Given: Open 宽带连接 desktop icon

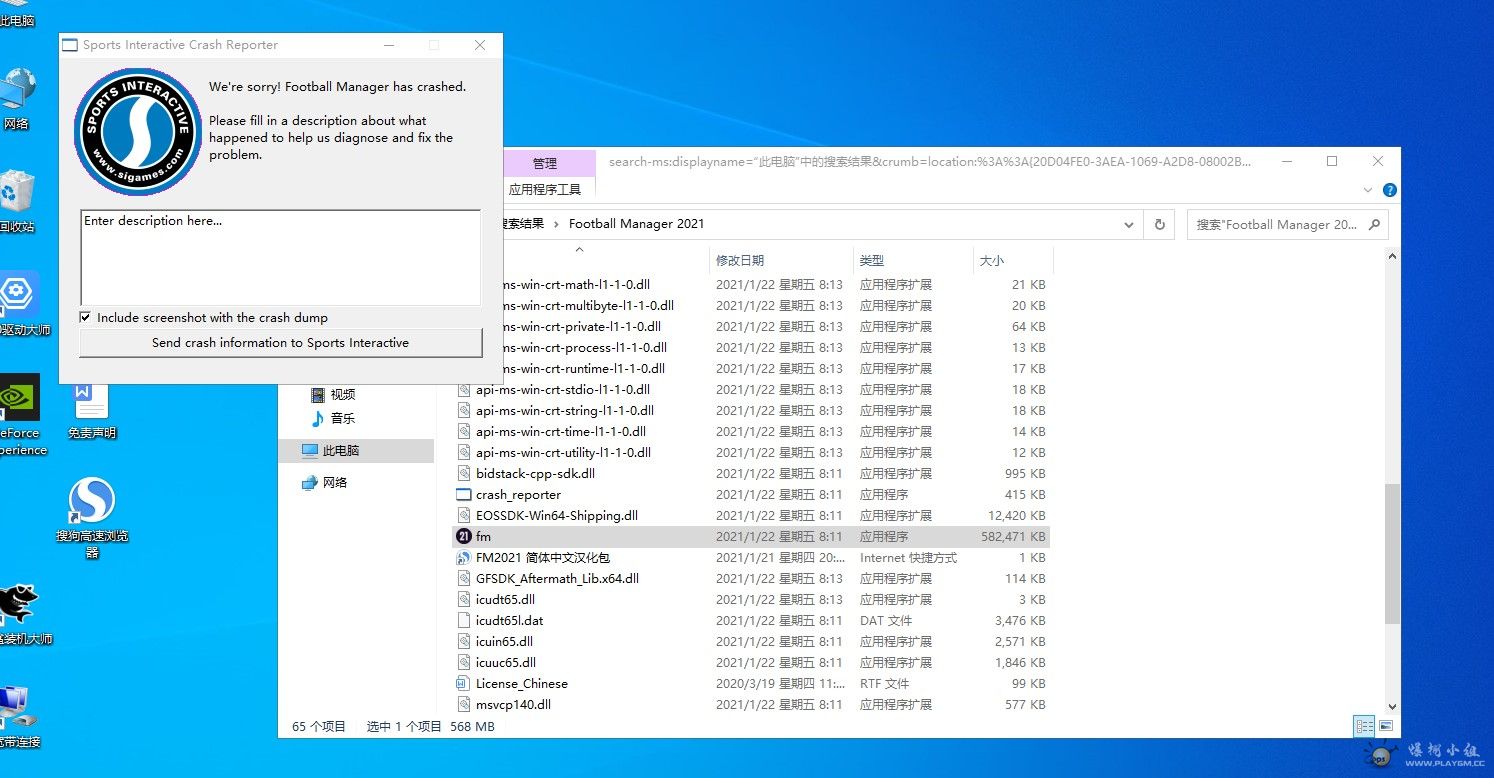Looking at the screenshot, I should pos(20,717).
